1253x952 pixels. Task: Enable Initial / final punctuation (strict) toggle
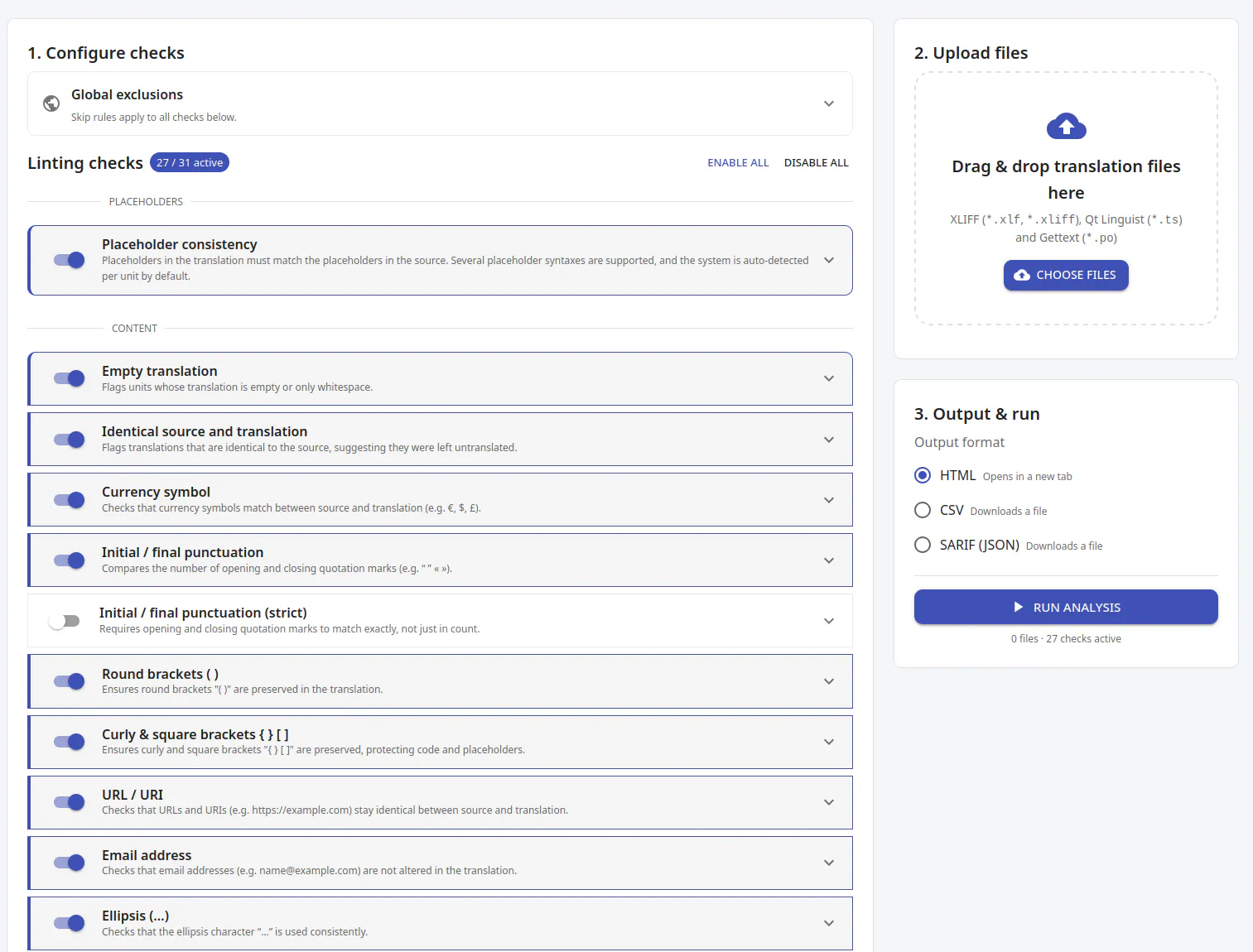pos(64,621)
